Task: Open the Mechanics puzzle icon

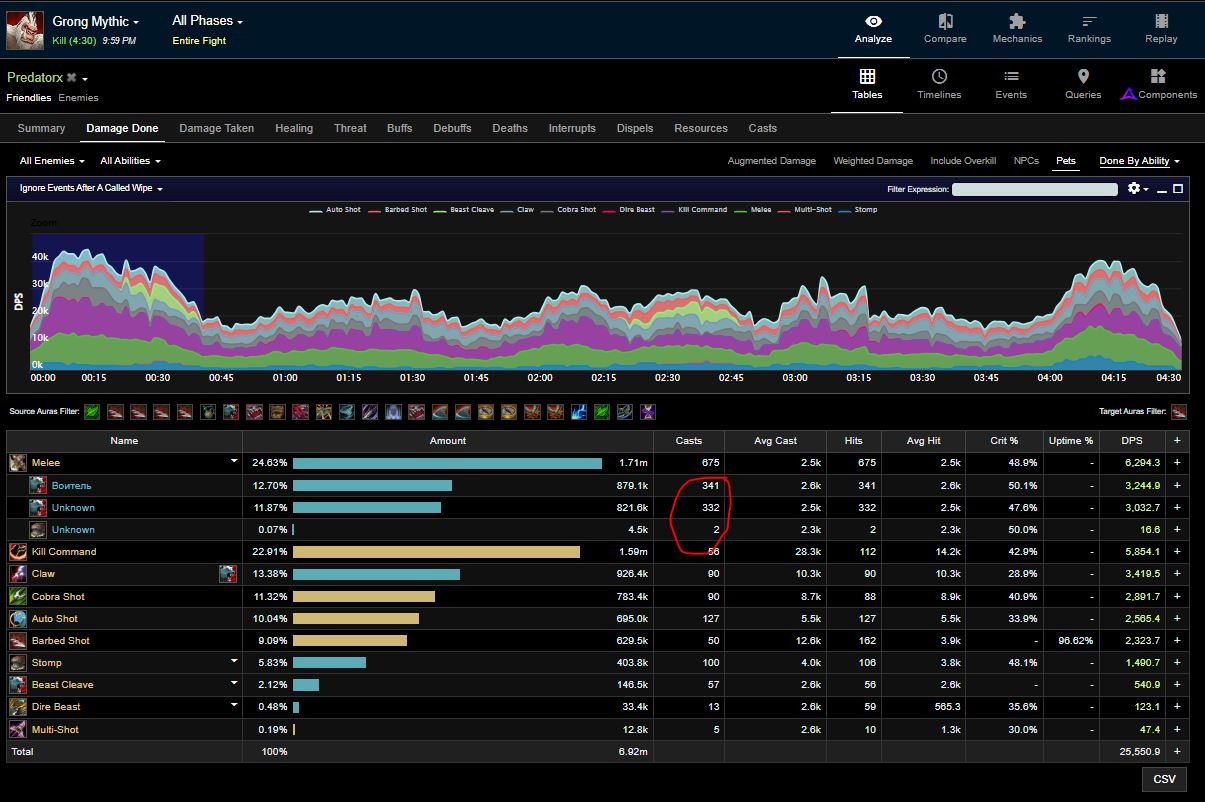Action: pyautogui.click(x=1017, y=22)
